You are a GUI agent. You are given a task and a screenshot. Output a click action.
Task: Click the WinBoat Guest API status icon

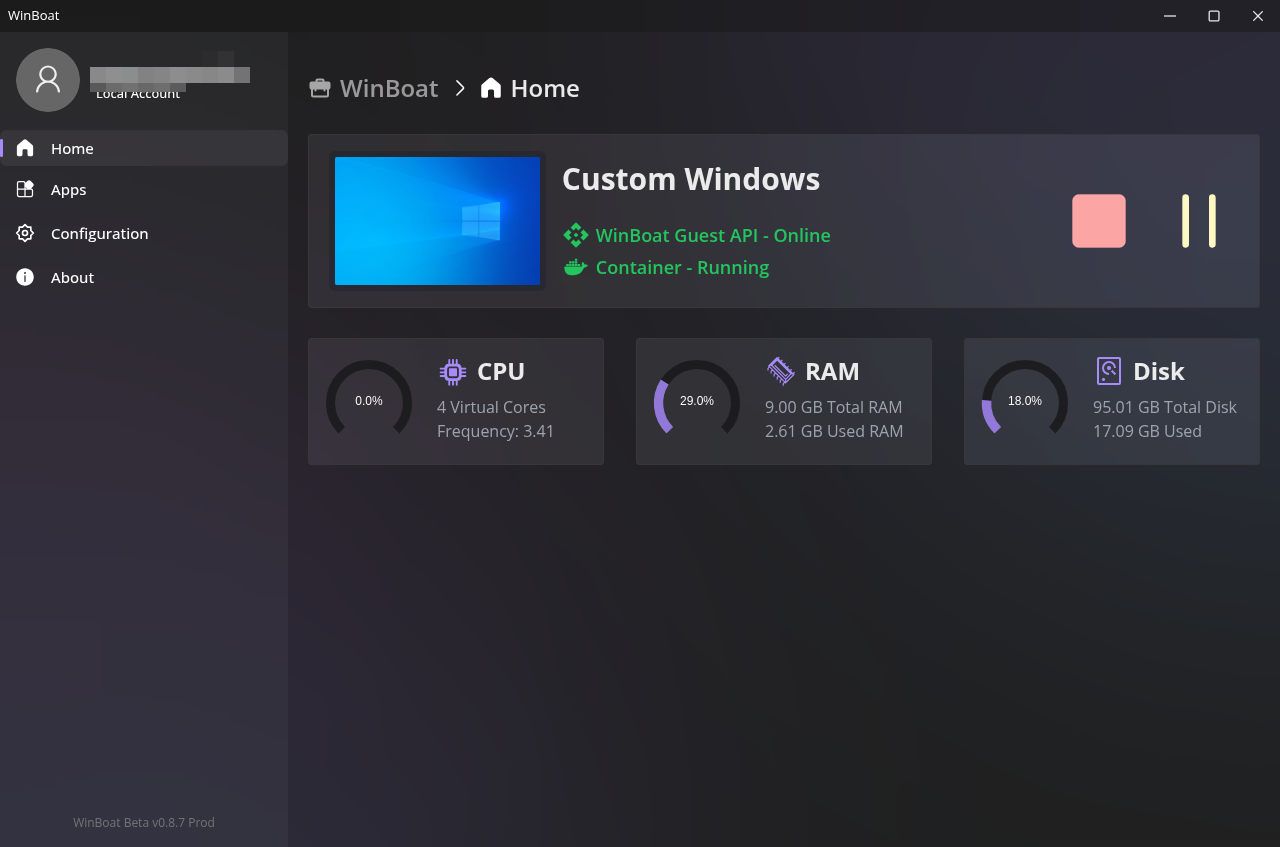tap(575, 236)
